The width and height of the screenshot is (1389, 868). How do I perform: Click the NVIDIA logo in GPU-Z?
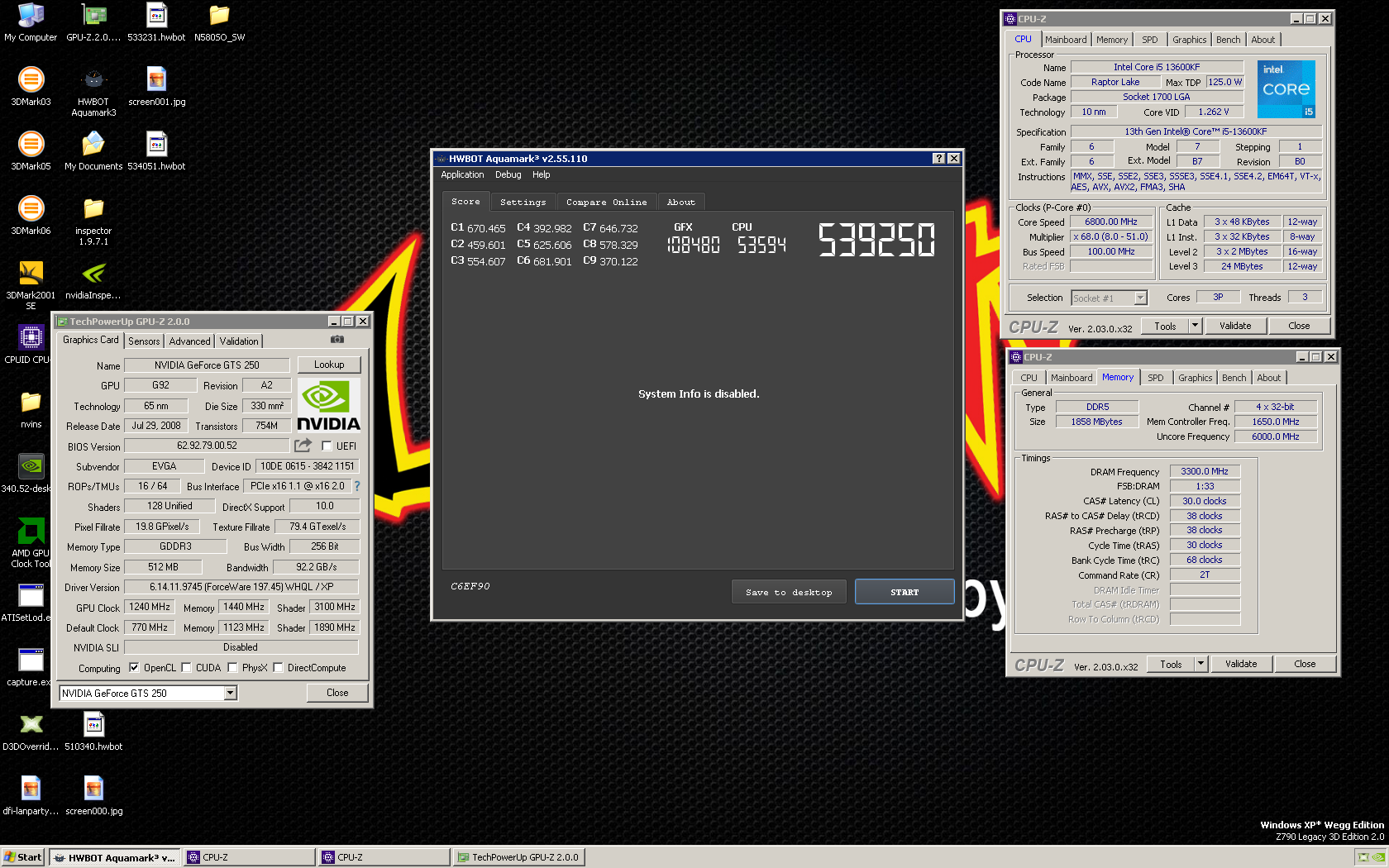click(x=328, y=405)
